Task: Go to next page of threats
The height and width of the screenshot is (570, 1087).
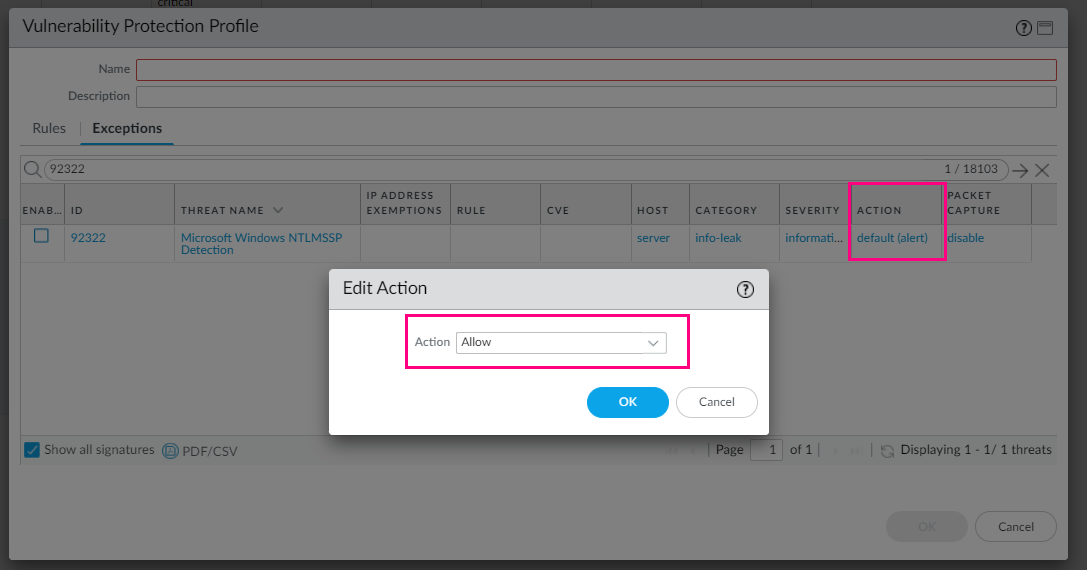Action: [x=835, y=451]
